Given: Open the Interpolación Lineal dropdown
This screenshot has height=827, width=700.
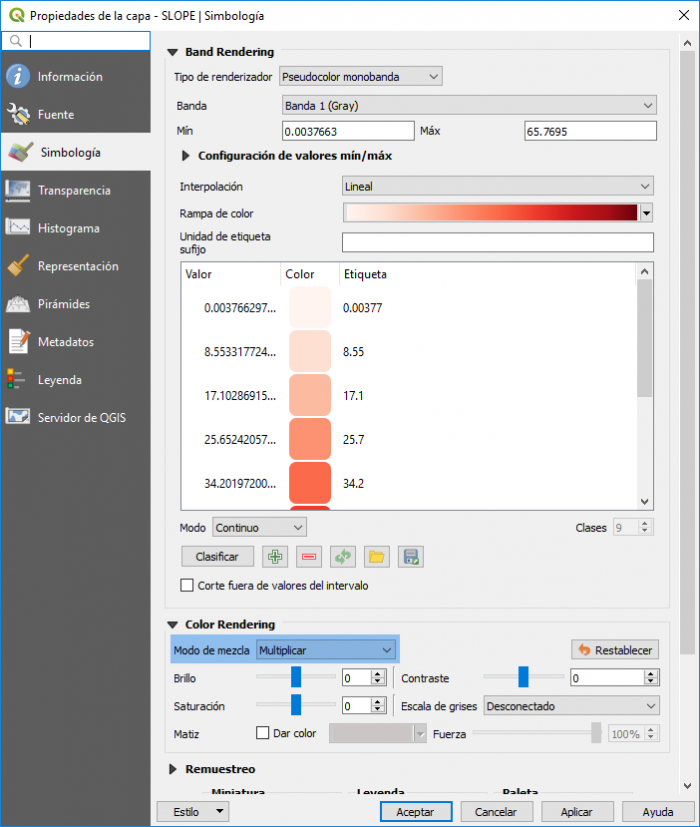Looking at the screenshot, I should (497, 186).
